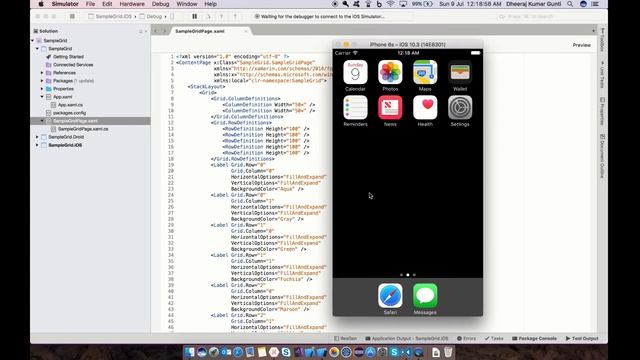640x360 pixels.
Task: Open Finder from the macOS dock
Action: click(x=190, y=352)
